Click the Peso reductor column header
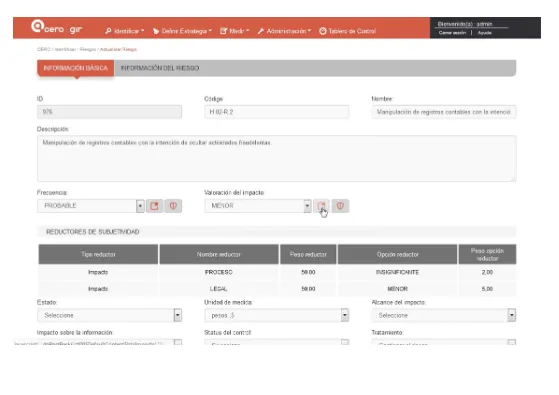 (308, 254)
